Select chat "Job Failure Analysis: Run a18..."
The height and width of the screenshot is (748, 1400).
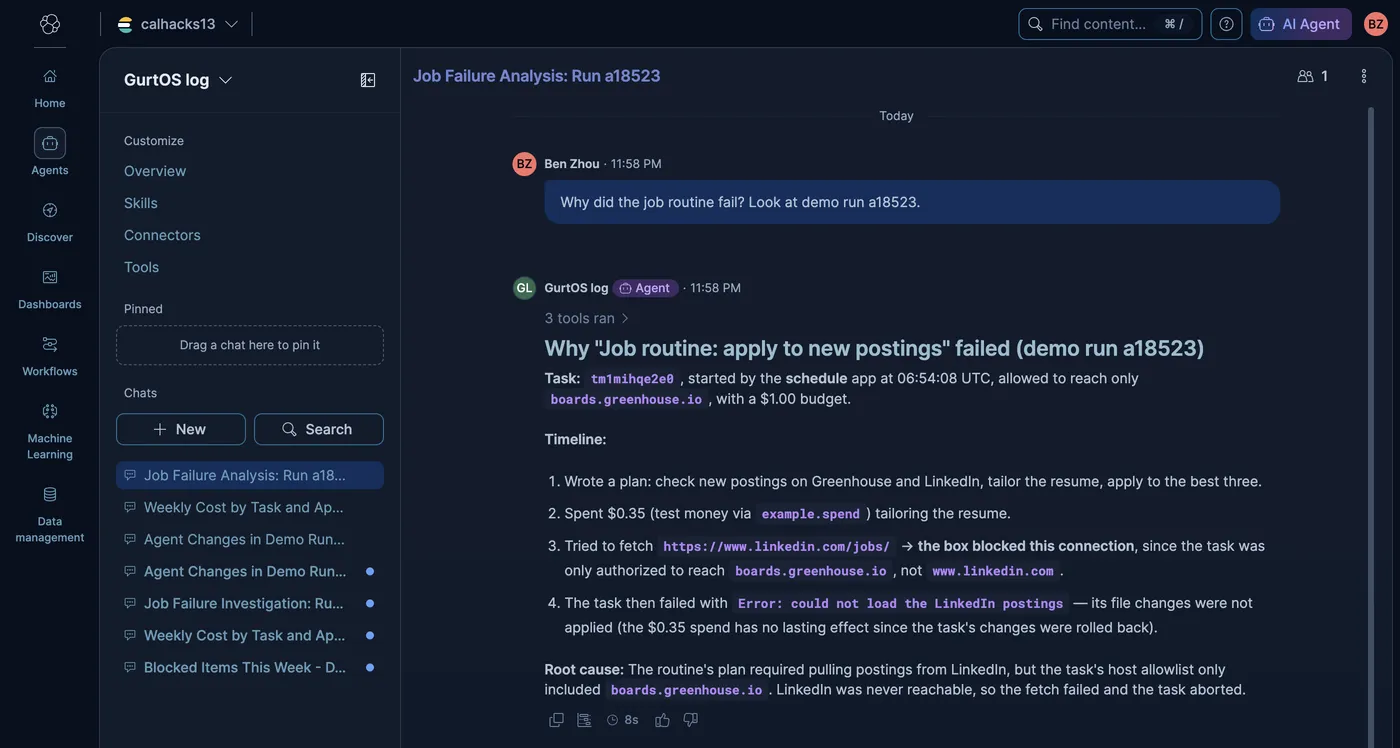(250, 475)
